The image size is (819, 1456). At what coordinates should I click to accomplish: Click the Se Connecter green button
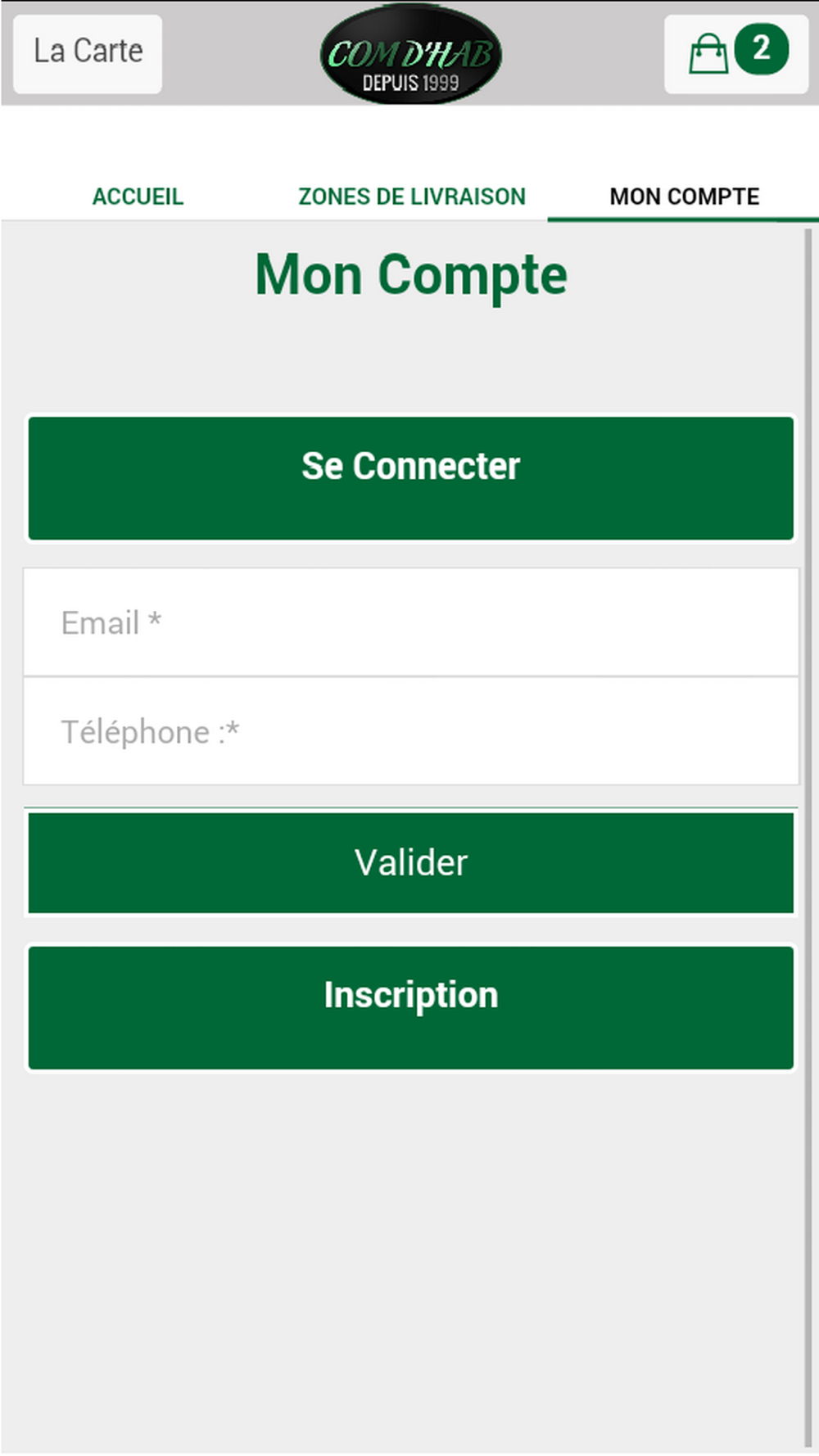click(x=411, y=478)
